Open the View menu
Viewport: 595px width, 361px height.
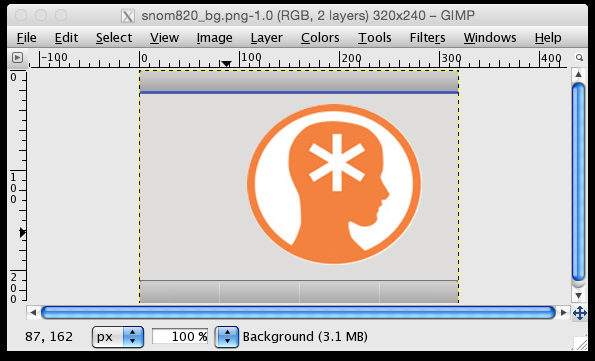164,38
